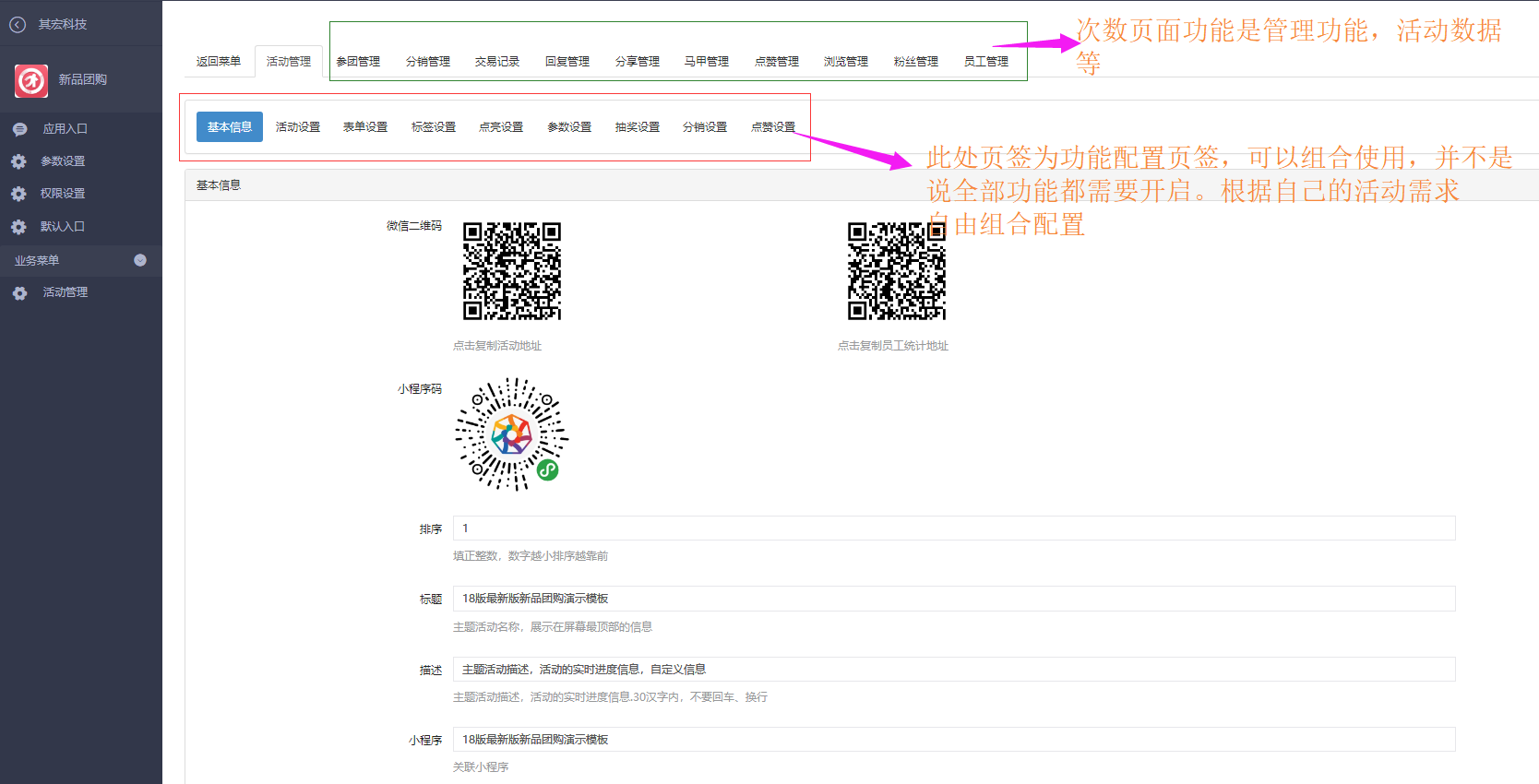Click the 新品团购 app name in sidebar

(x=83, y=80)
